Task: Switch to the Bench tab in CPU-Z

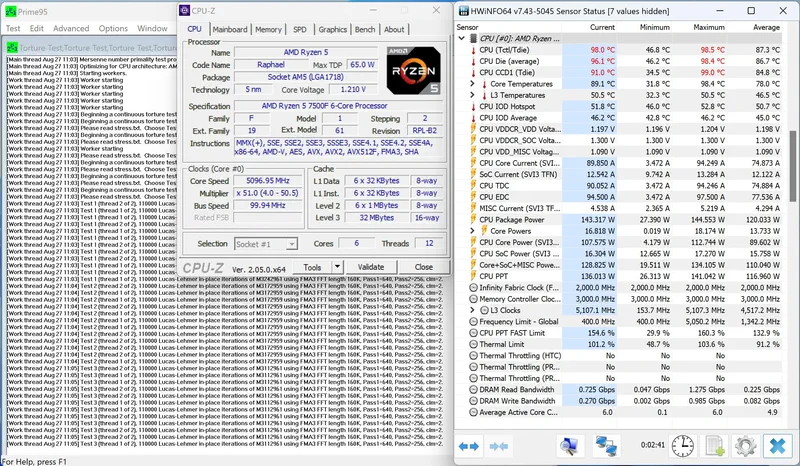Action: click(x=365, y=30)
